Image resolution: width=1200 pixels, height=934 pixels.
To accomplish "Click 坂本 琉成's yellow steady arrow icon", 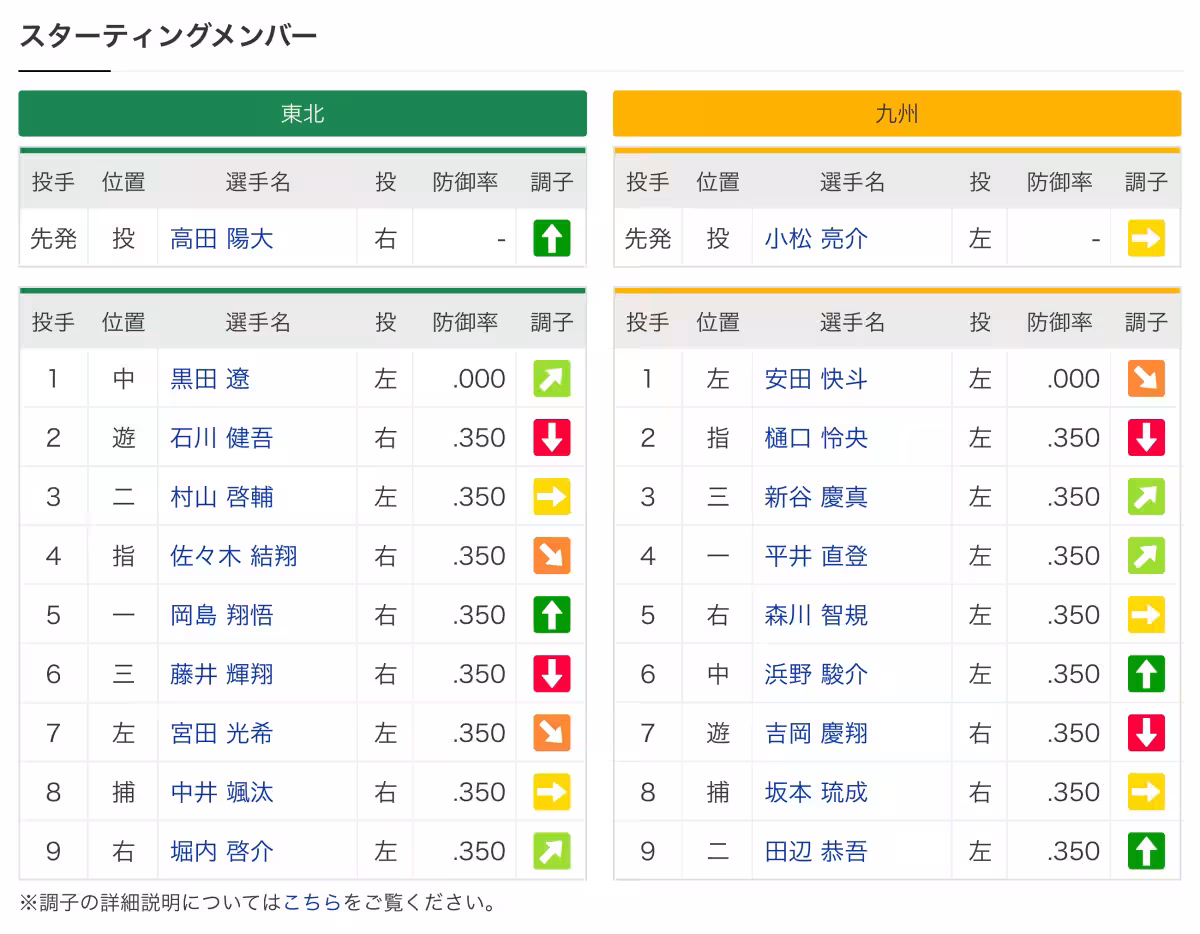I will click(1145, 791).
